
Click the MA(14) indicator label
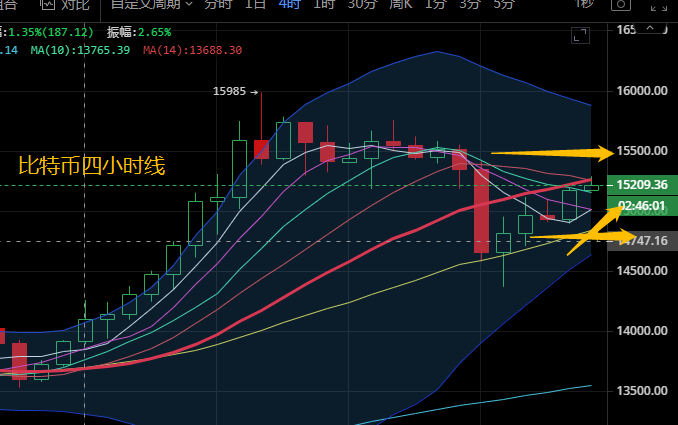tap(192, 49)
